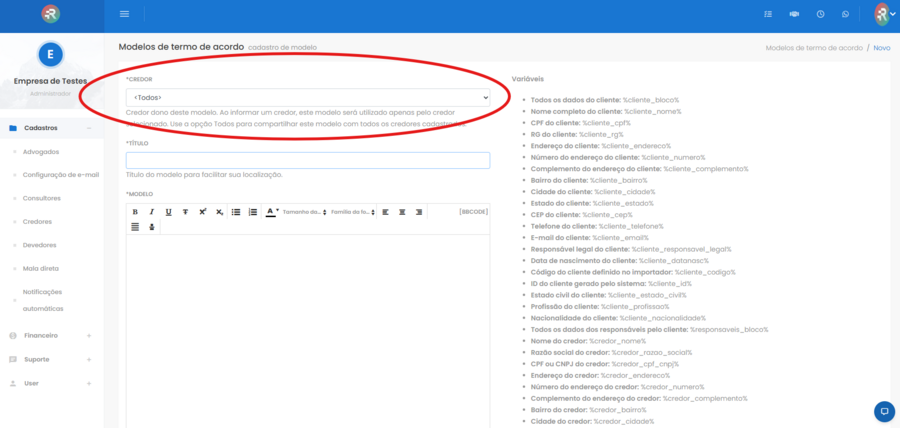Viewport: 900px width, 428px height.
Task: Align text left in the editor
Action: 385,212
